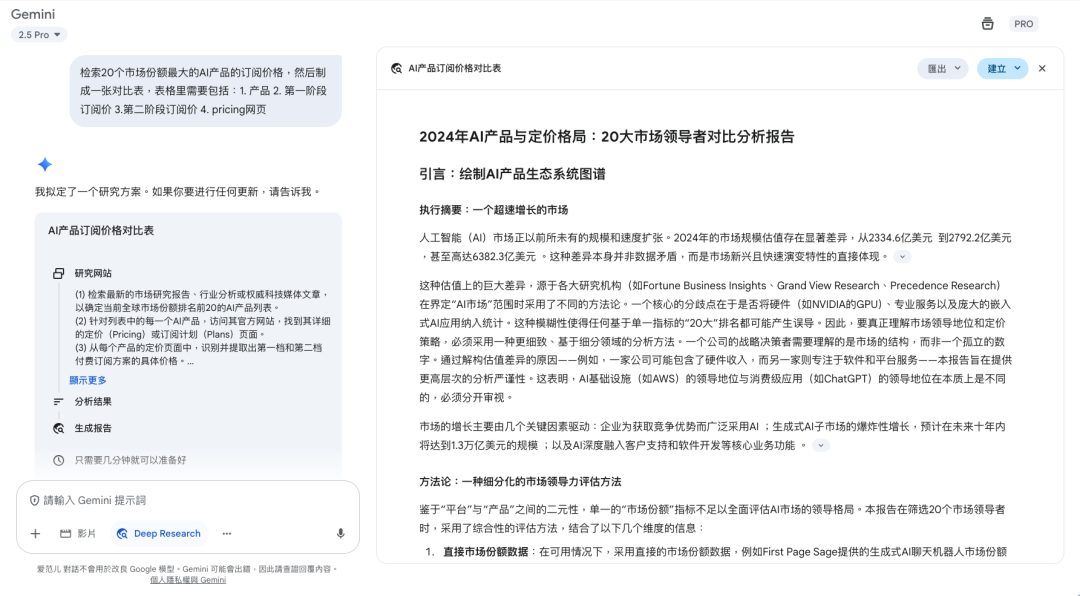
Task: Click the 分析结果 step icon
Action: 59,402
